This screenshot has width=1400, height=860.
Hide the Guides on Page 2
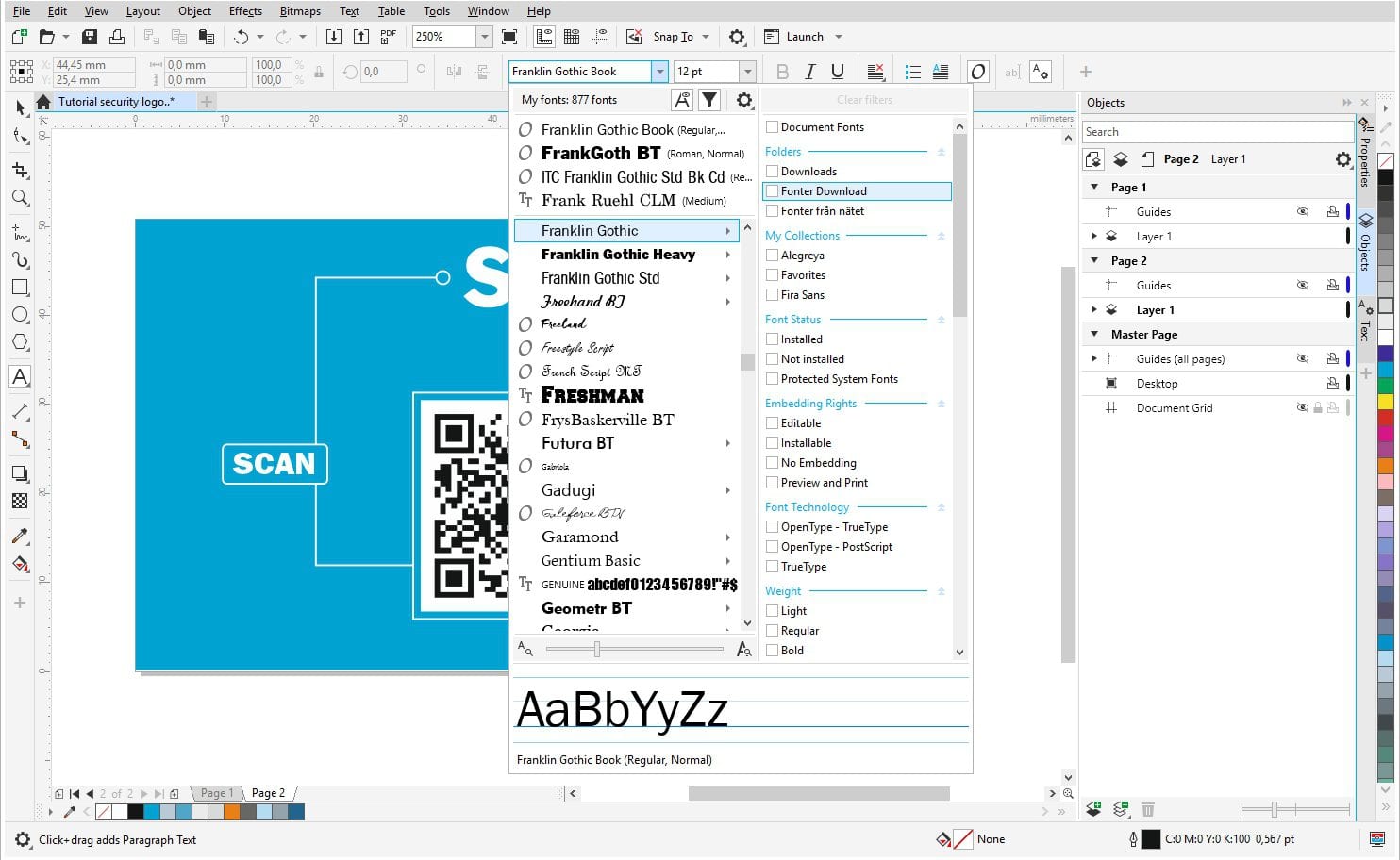click(1303, 285)
